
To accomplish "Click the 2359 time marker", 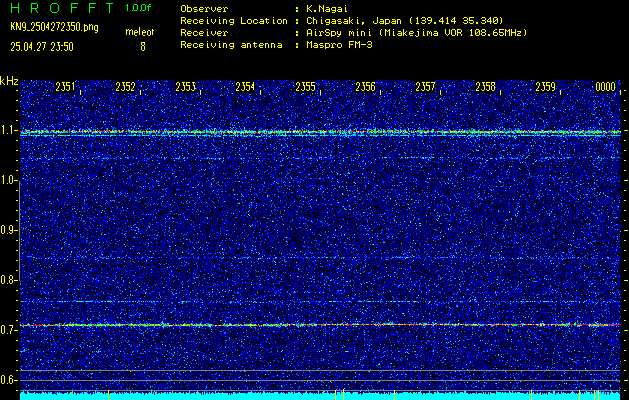I will [x=546, y=87].
